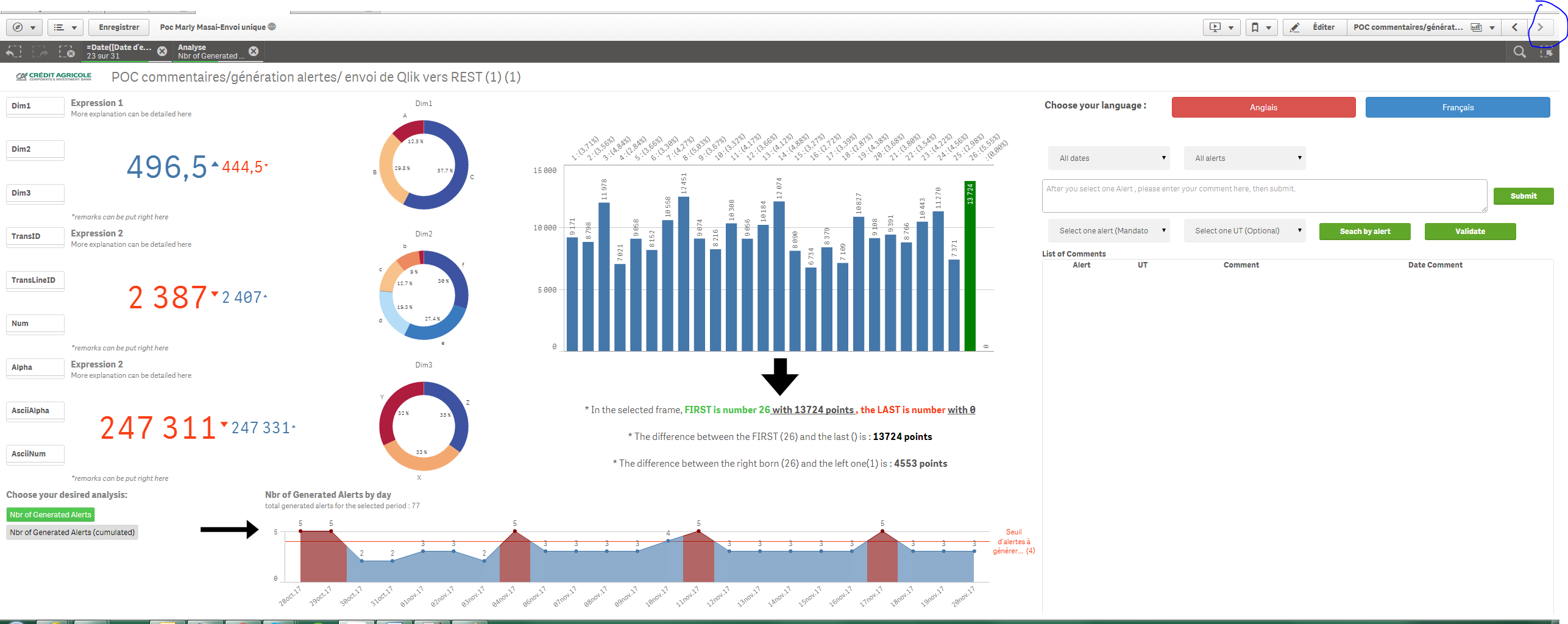Open the AsciiNum filter pane
1568x624 pixels.
coord(35,455)
